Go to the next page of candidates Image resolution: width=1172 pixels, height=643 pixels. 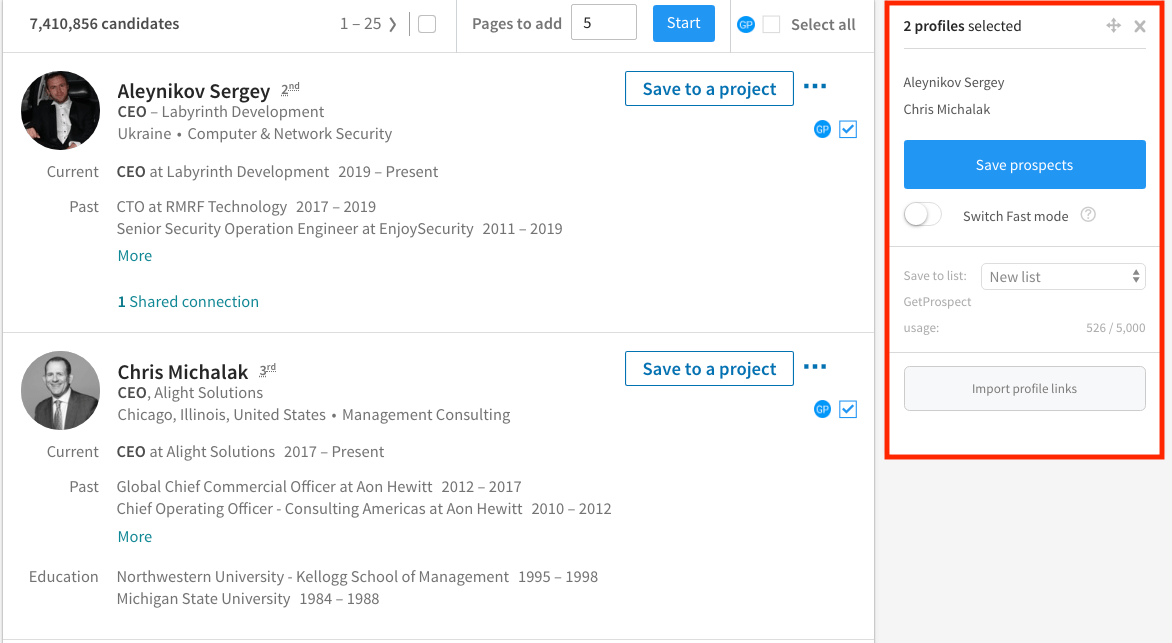point(392,24)
